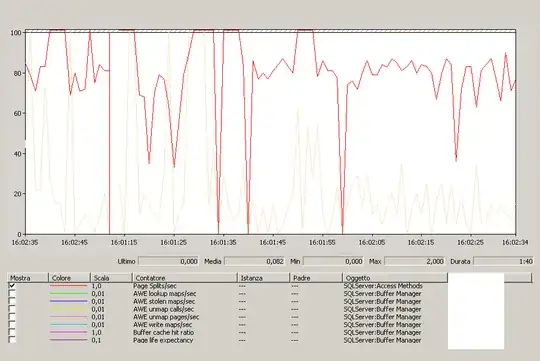Show the Buffer cache hit ratio counter
540x361 pixels.
tap(12, 332)
